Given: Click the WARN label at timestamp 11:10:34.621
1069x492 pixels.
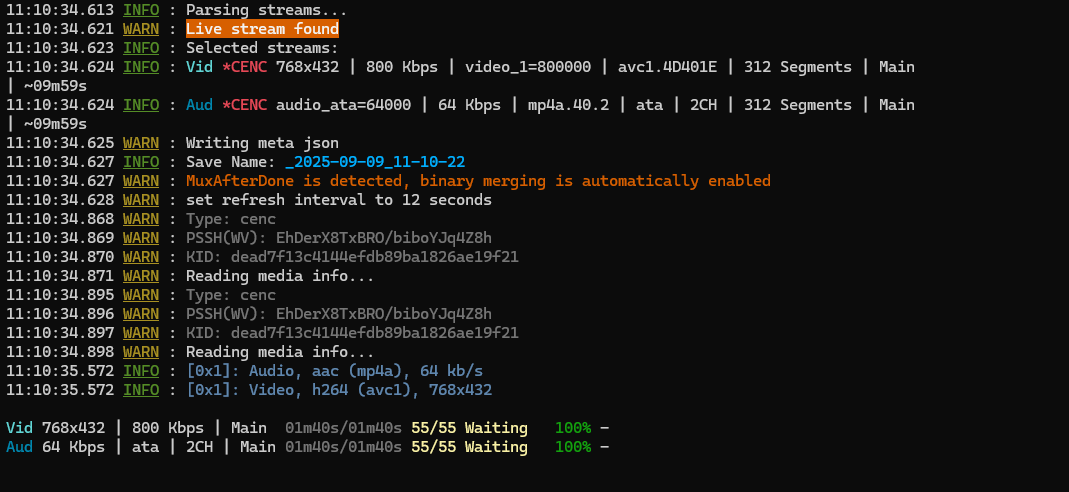Looking at the screenshot, I should pos(140,29).
